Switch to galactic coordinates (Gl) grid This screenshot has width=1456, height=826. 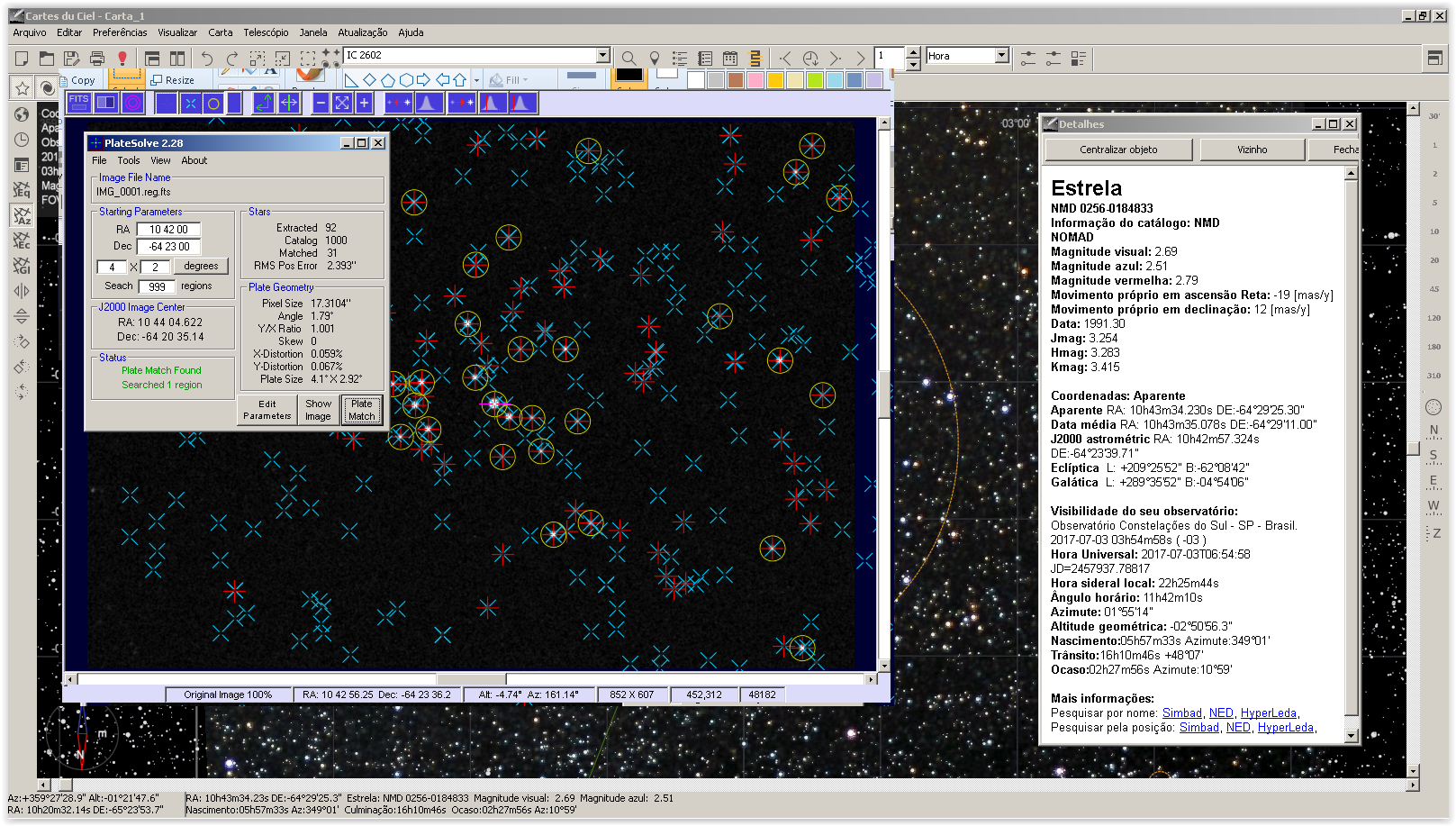pyautogui.click(x=22, y=266)
